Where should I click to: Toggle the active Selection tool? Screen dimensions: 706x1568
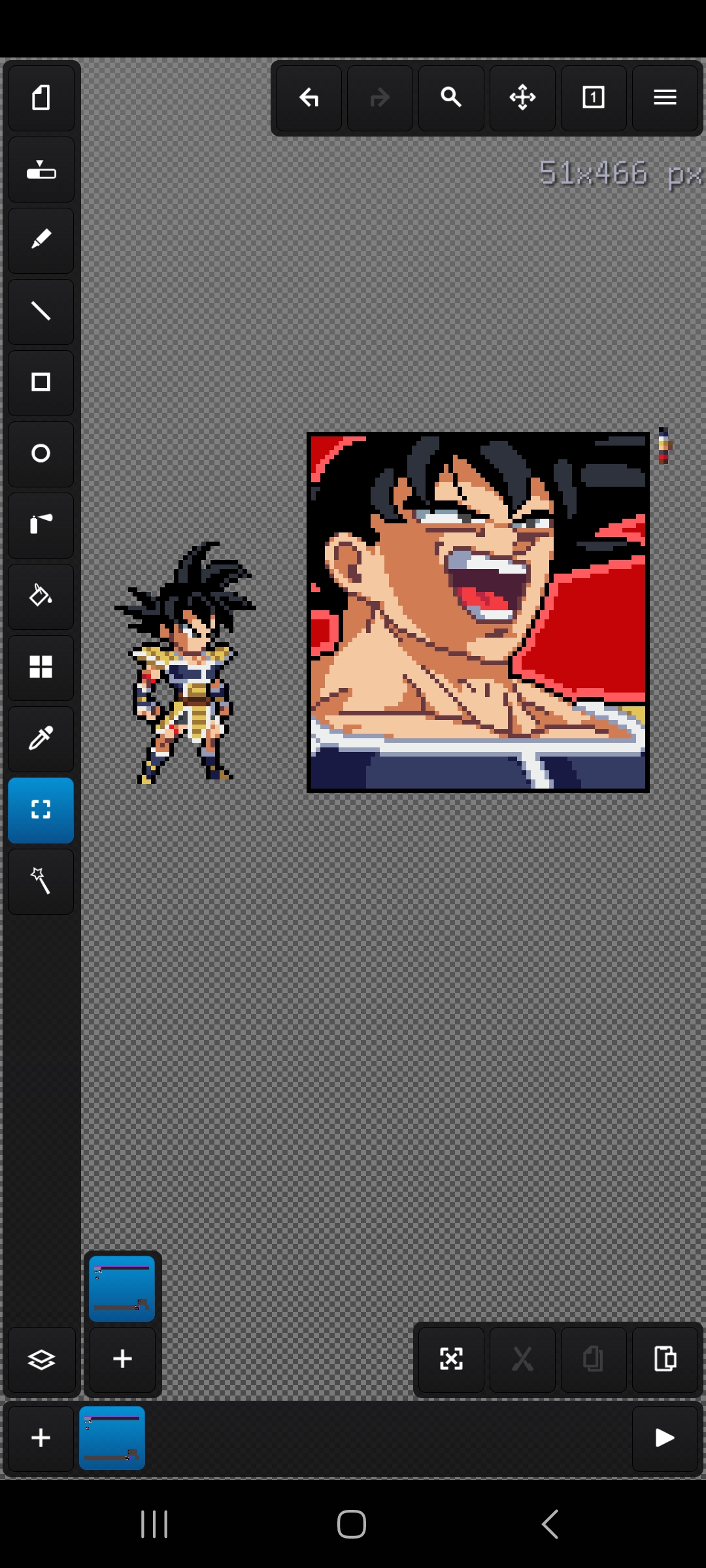pos(41,810)
